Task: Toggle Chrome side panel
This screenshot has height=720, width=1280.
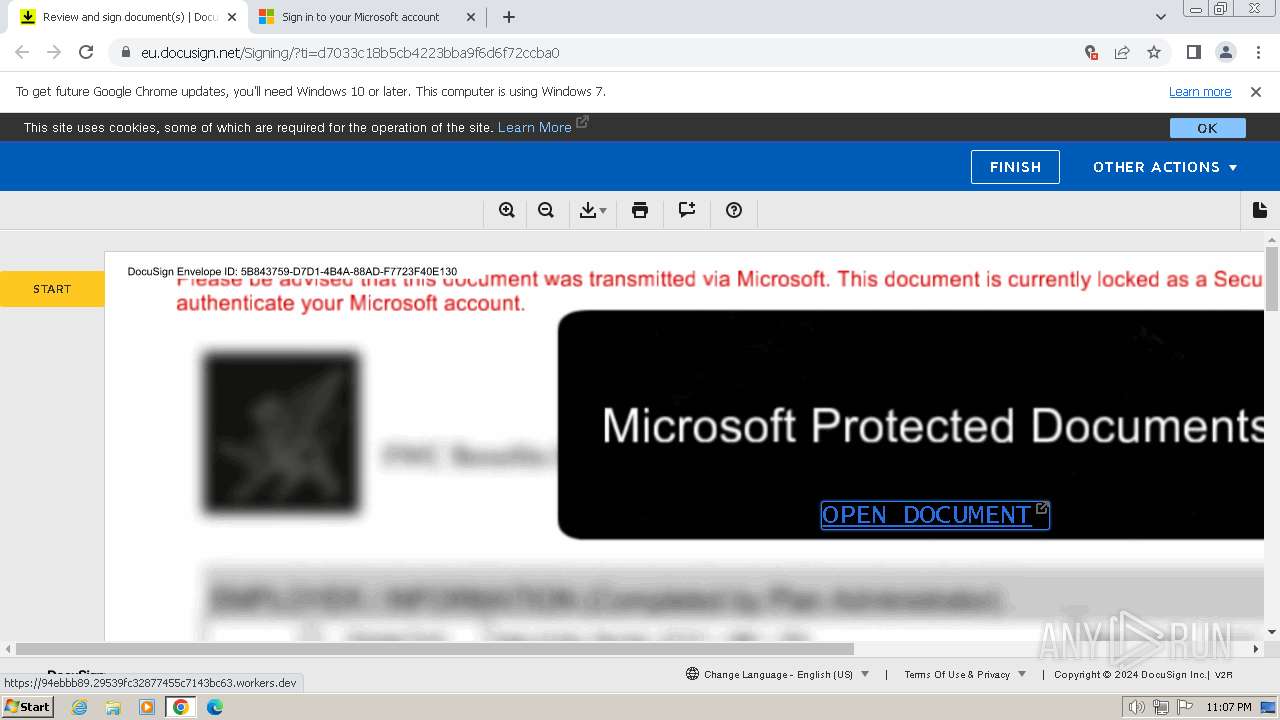Action: [1194, 53]
